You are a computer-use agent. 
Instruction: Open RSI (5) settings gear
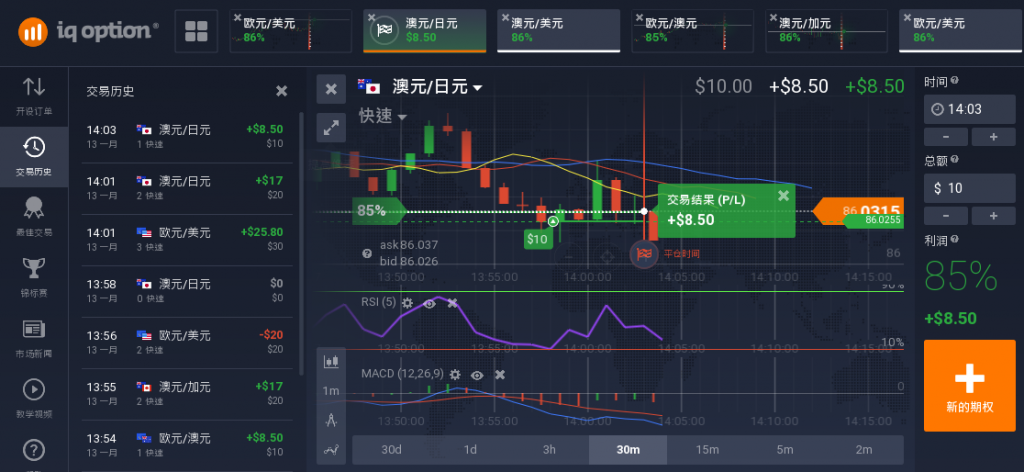pyautogui.click(x=407, y=303)
